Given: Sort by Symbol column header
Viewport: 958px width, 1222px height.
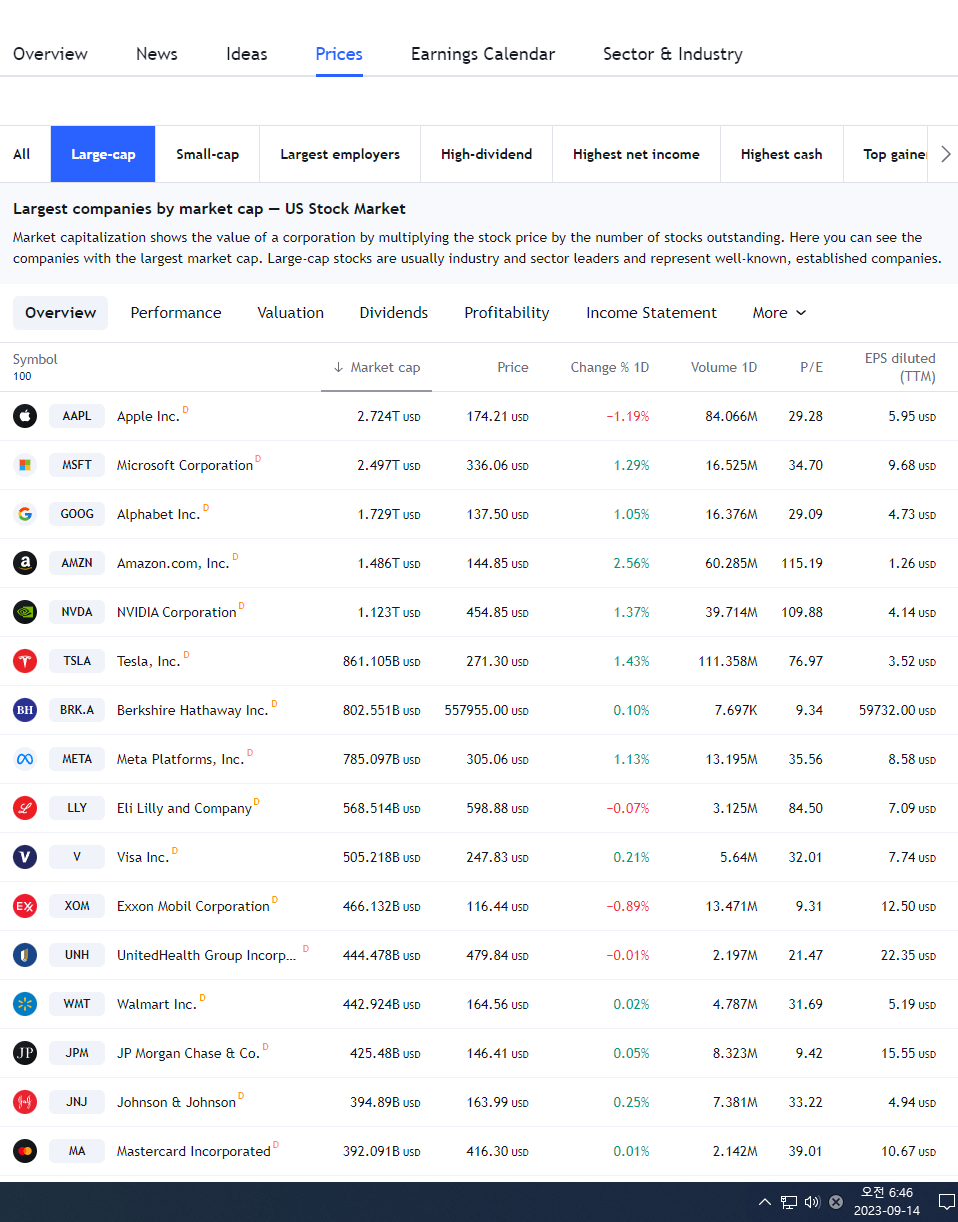Looking at the screenshot, I should [x=35, y=359].
